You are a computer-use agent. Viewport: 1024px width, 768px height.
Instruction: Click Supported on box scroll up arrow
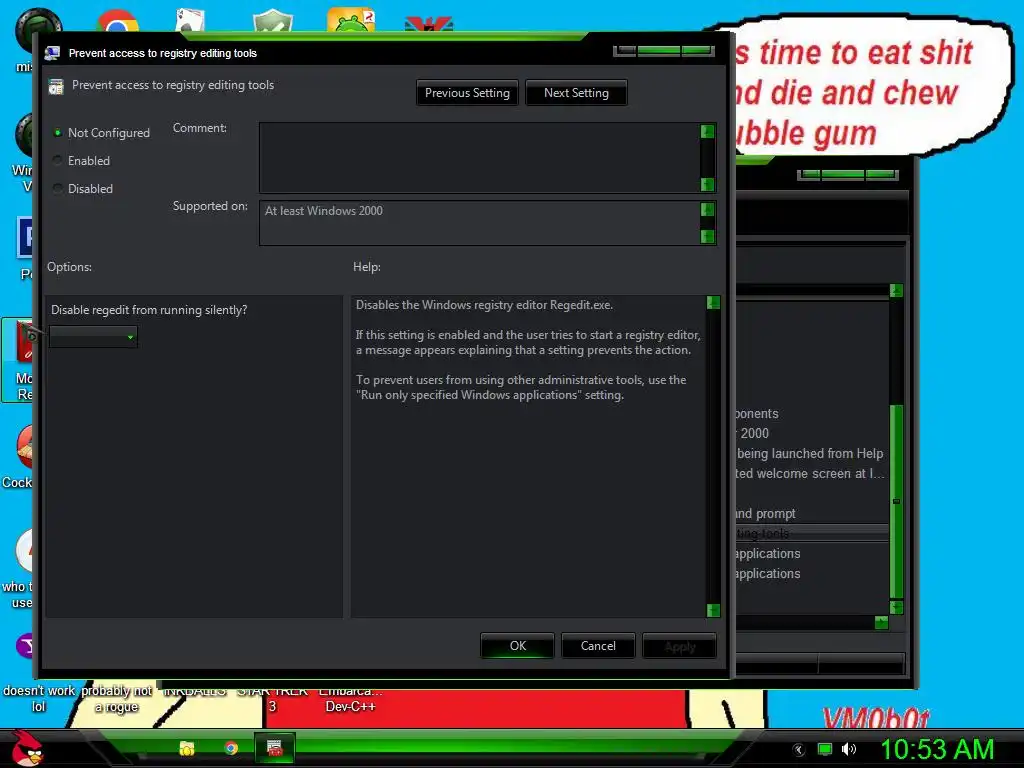pyautogui.click(x=707, y=209)
